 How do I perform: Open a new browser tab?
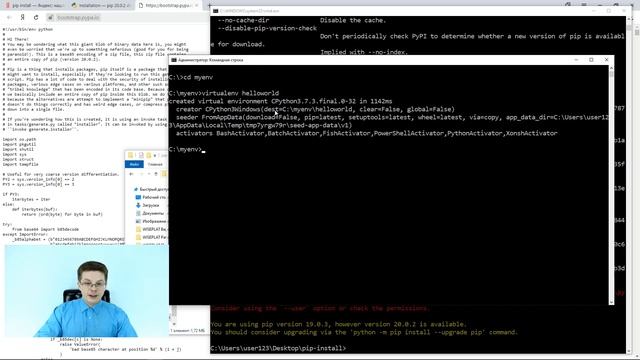point(210,6)
